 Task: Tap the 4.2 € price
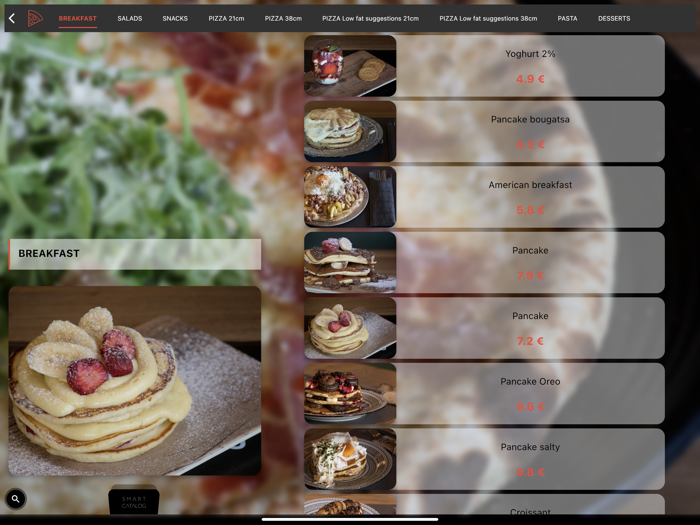[x=530, y=145]
